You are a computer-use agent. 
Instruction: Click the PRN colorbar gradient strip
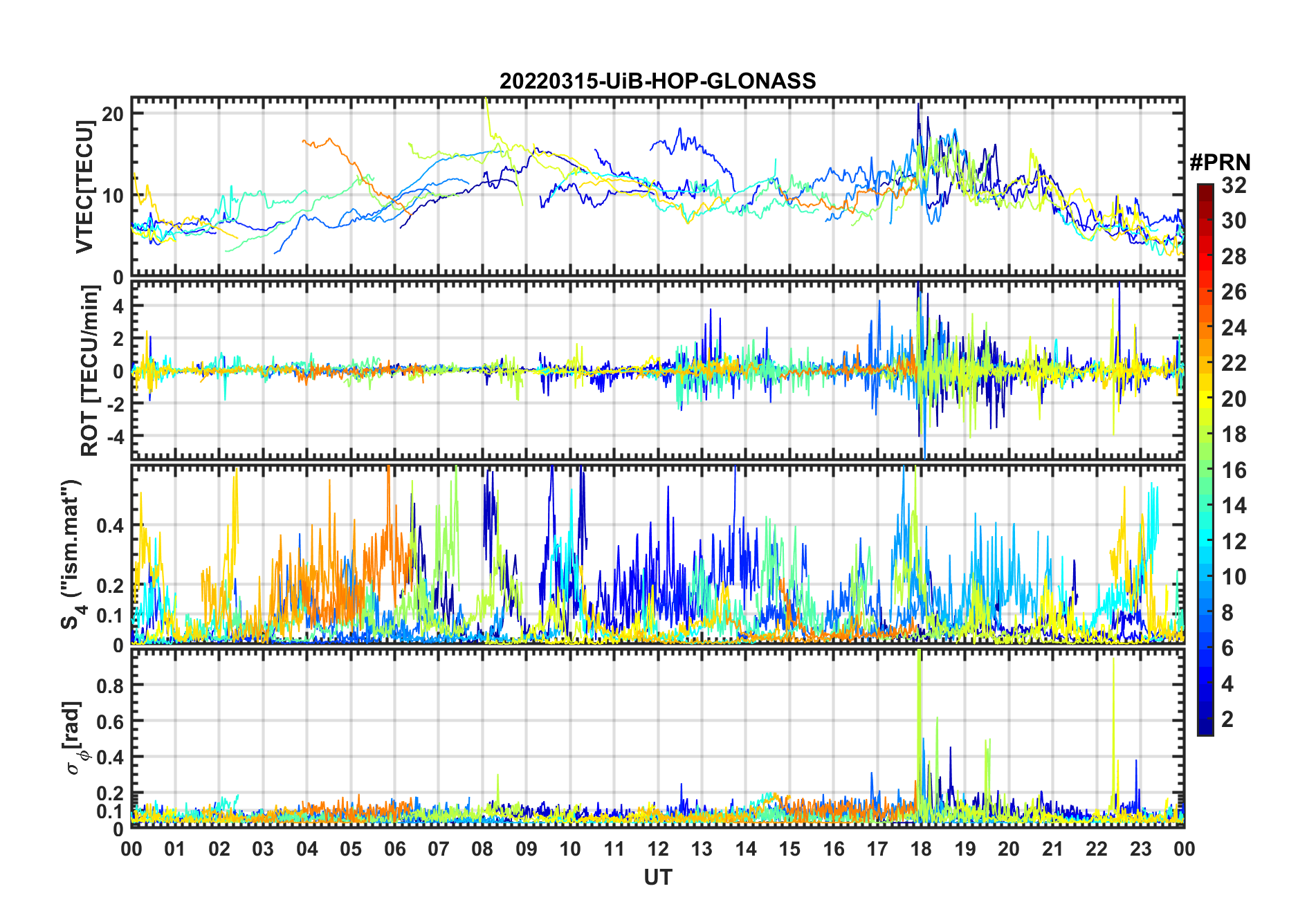1205,459
